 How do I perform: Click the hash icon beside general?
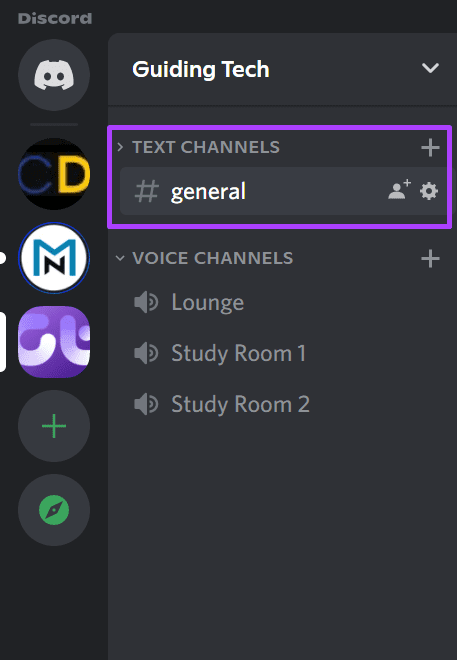(146, 192)
